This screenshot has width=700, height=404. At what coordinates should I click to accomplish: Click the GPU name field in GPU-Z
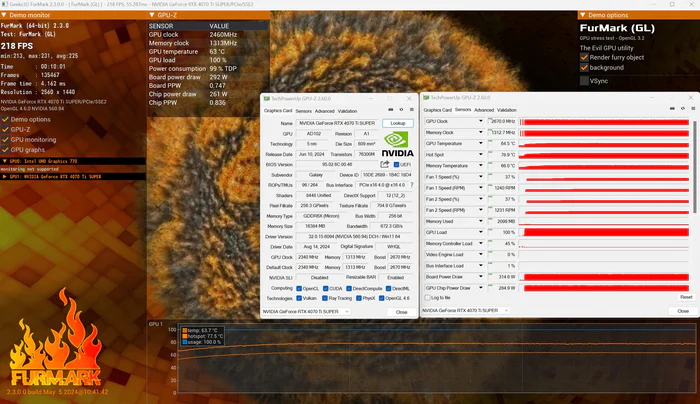click(x=337, y=123)
